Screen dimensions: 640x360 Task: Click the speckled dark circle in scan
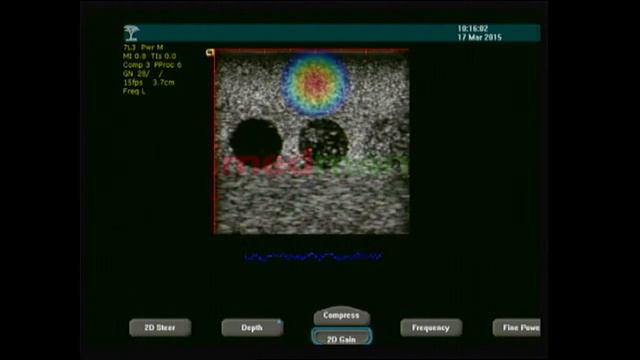tap(324, 143)
